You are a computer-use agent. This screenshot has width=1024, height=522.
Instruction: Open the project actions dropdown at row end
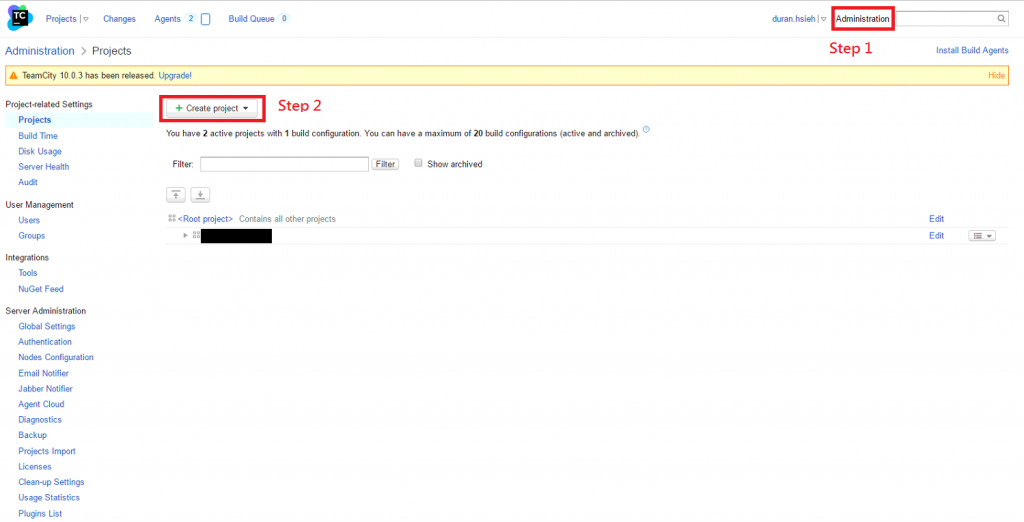click(982, 236)
